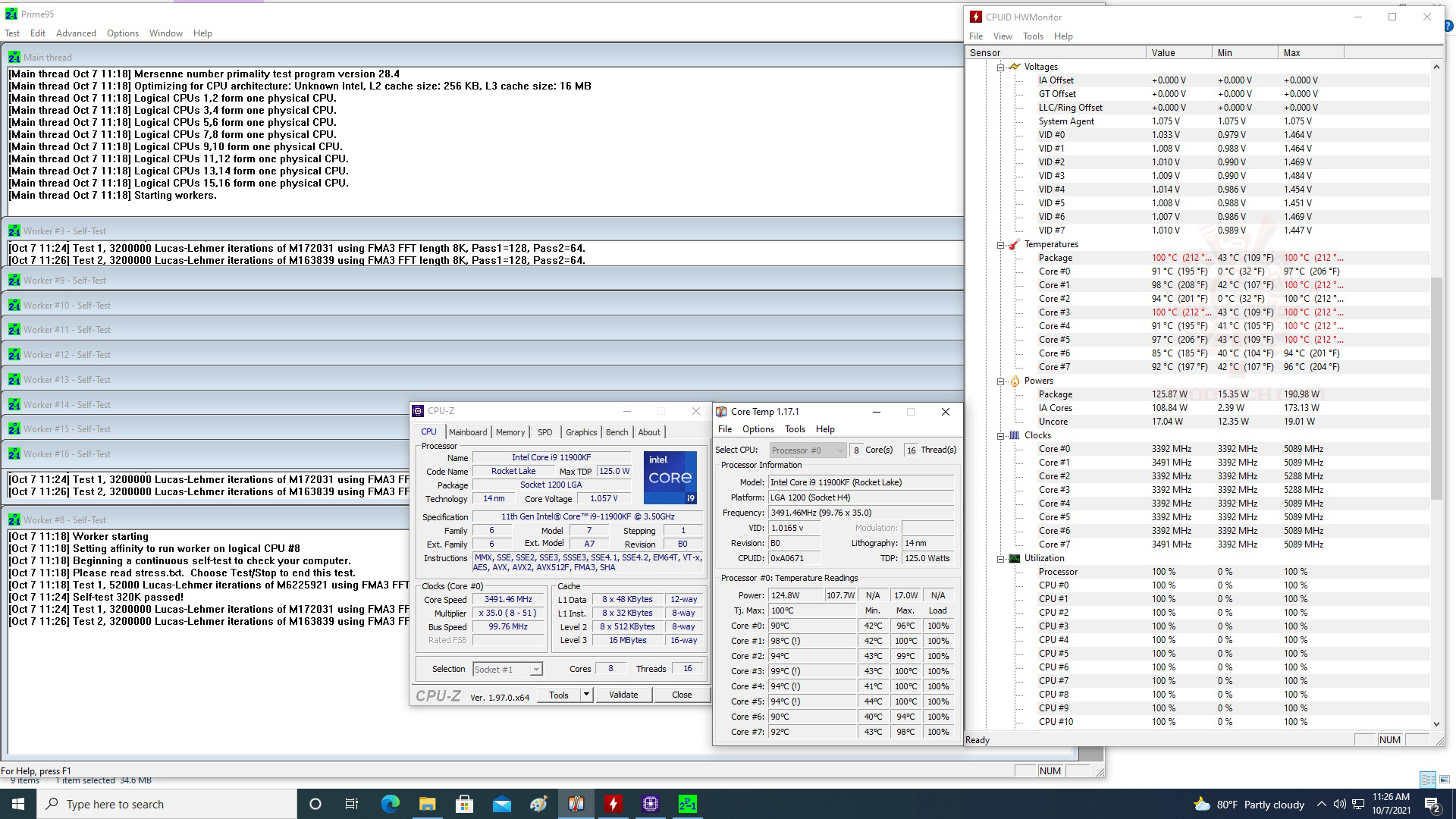Screen dimensions: 1456x819
Task: Open Microsoft Edge from taskbar
Action: click(390, 804)
